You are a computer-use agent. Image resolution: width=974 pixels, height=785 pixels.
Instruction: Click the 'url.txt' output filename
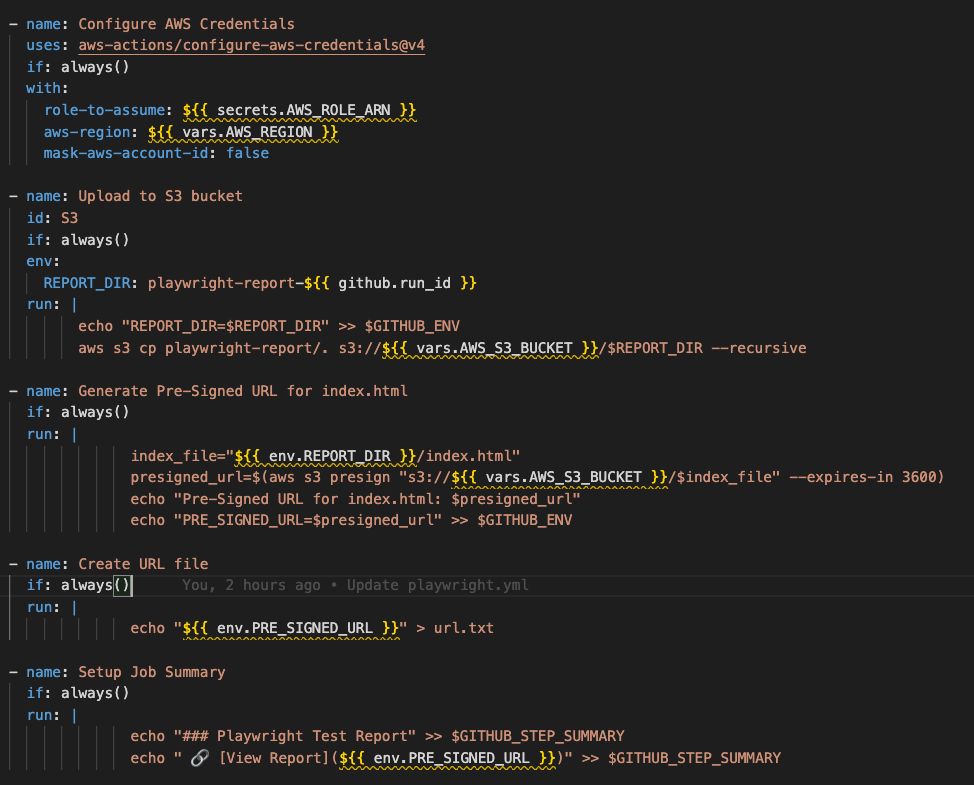tap(463, 628)
